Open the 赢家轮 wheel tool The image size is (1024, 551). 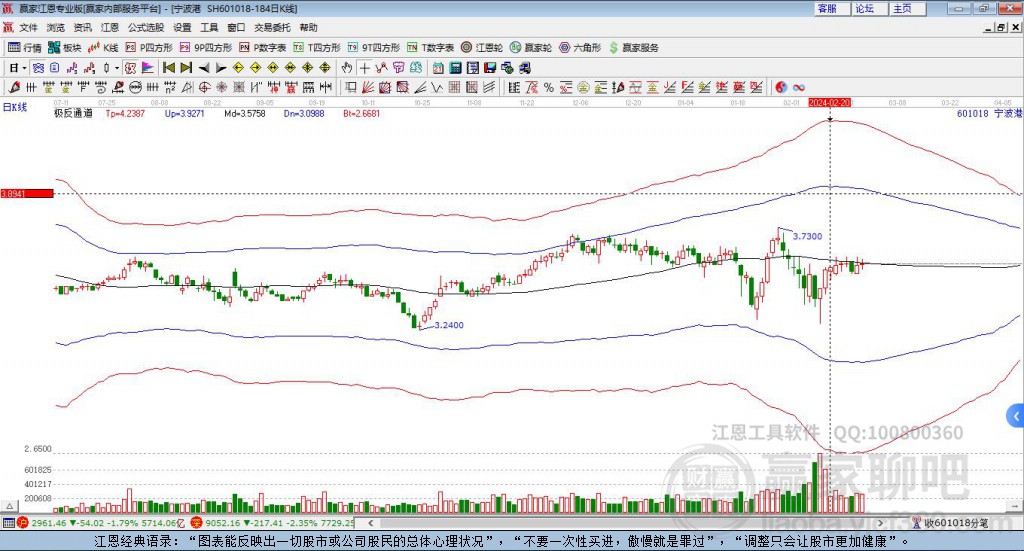531,48
